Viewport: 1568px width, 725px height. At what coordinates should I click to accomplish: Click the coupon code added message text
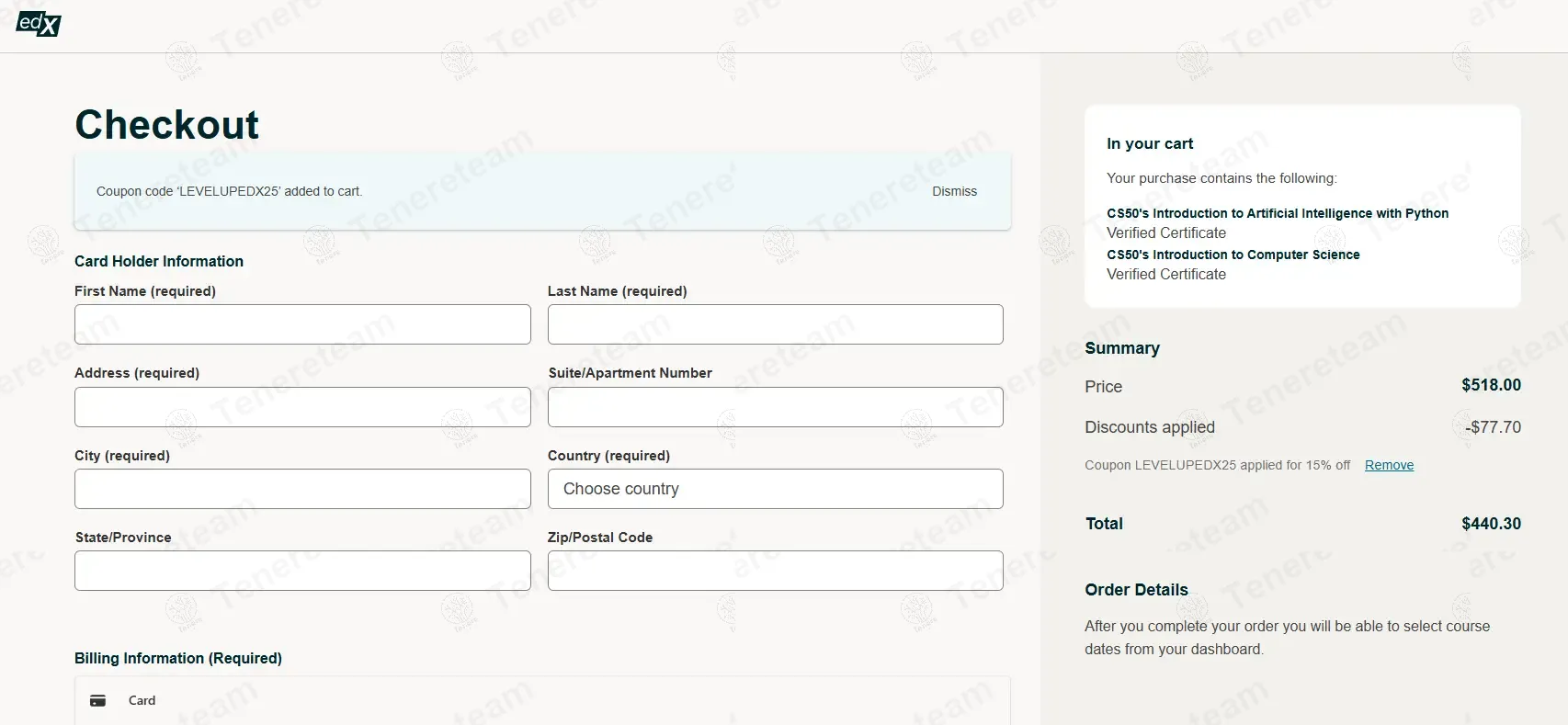pos(230,191)
